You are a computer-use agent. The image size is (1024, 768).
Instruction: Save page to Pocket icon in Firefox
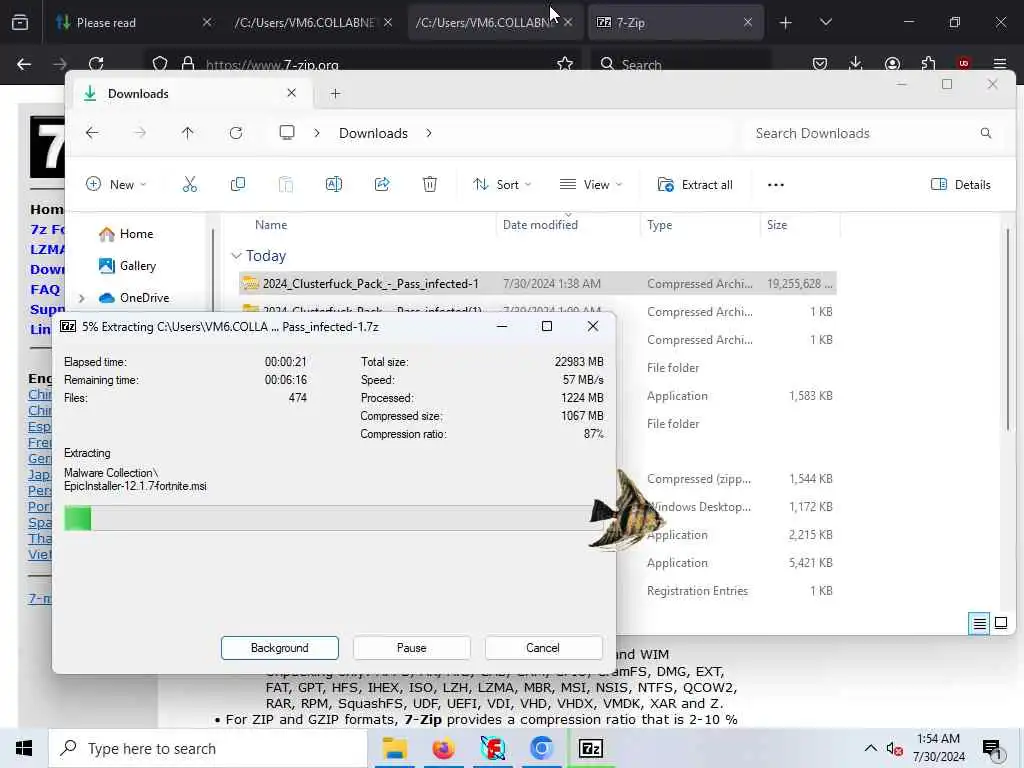click(820, 64)
